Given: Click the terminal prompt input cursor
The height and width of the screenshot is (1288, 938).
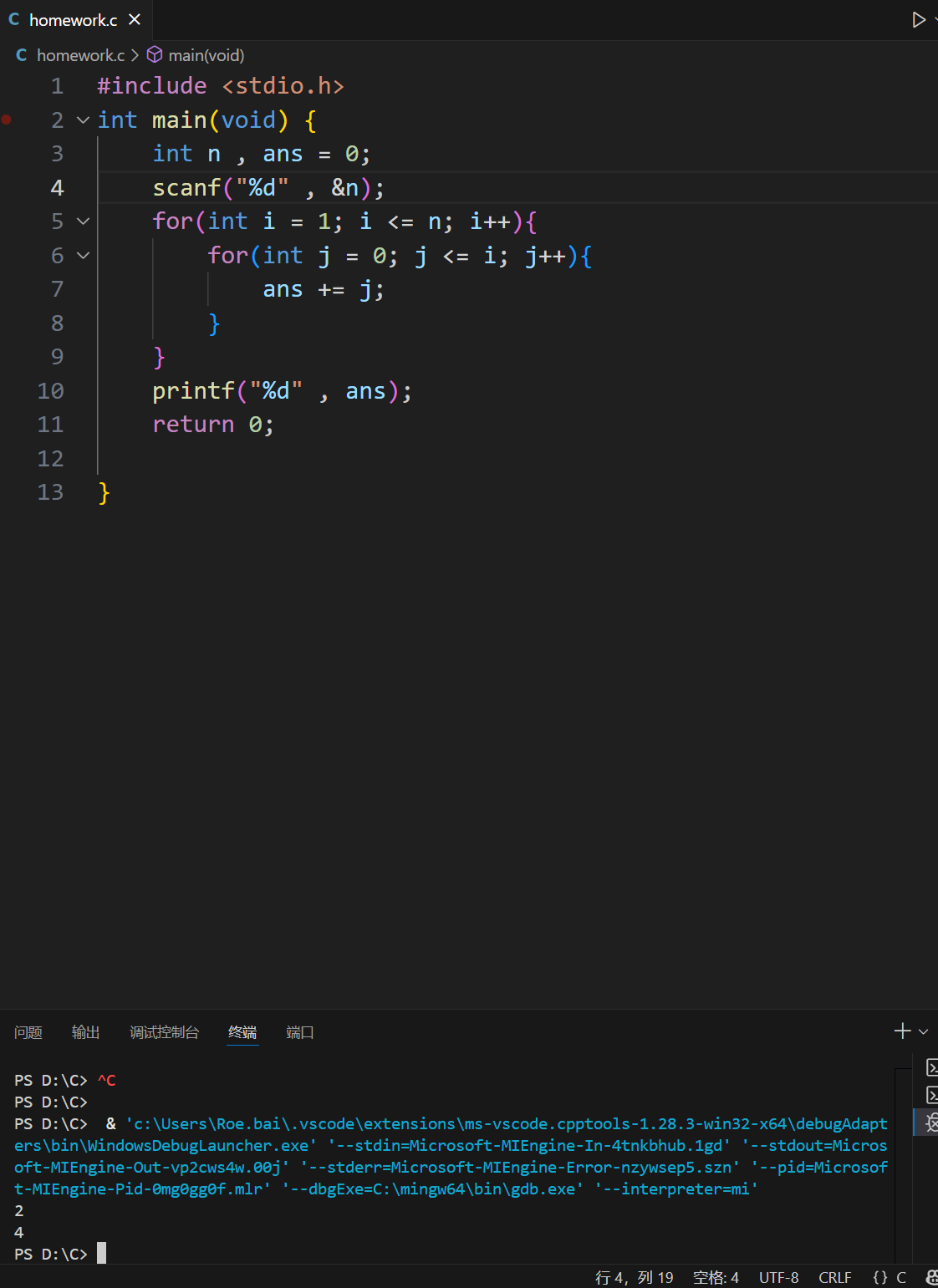Looking at the screenshot, I should point(101,1253).
